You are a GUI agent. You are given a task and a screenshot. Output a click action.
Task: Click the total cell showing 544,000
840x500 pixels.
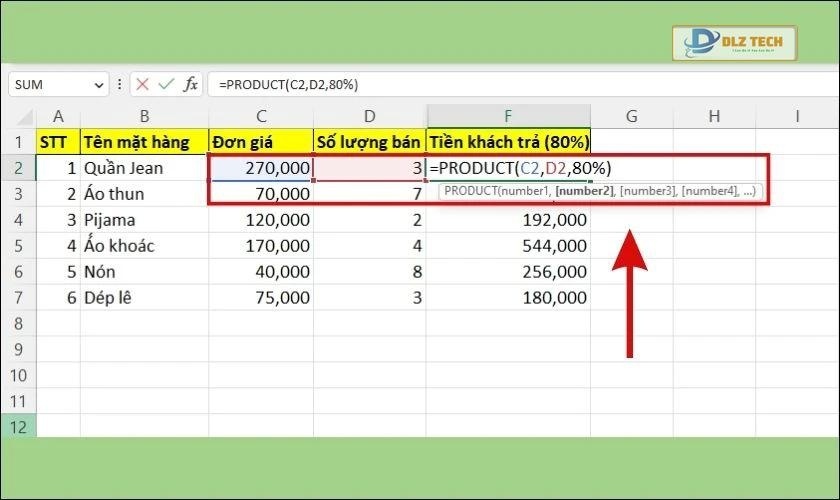[x=508, y=245]
